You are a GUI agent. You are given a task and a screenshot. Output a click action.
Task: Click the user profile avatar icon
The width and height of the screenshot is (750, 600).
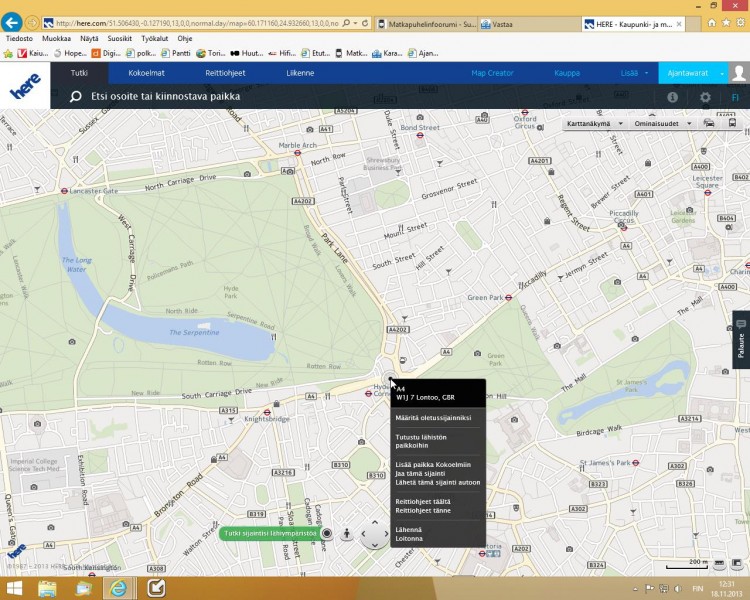(x=739, y=73)
